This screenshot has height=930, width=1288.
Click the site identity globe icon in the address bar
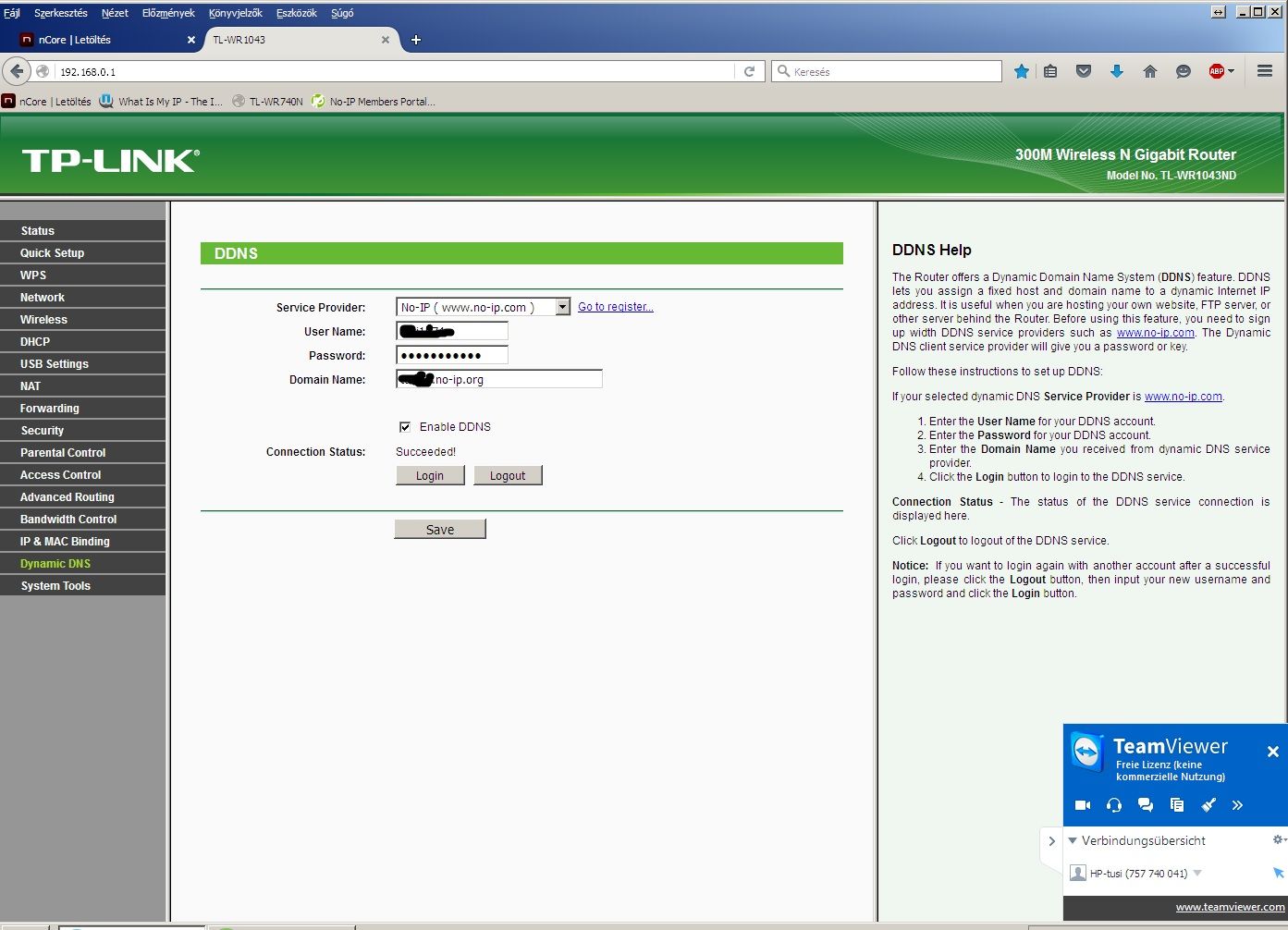tap(43, 71)
